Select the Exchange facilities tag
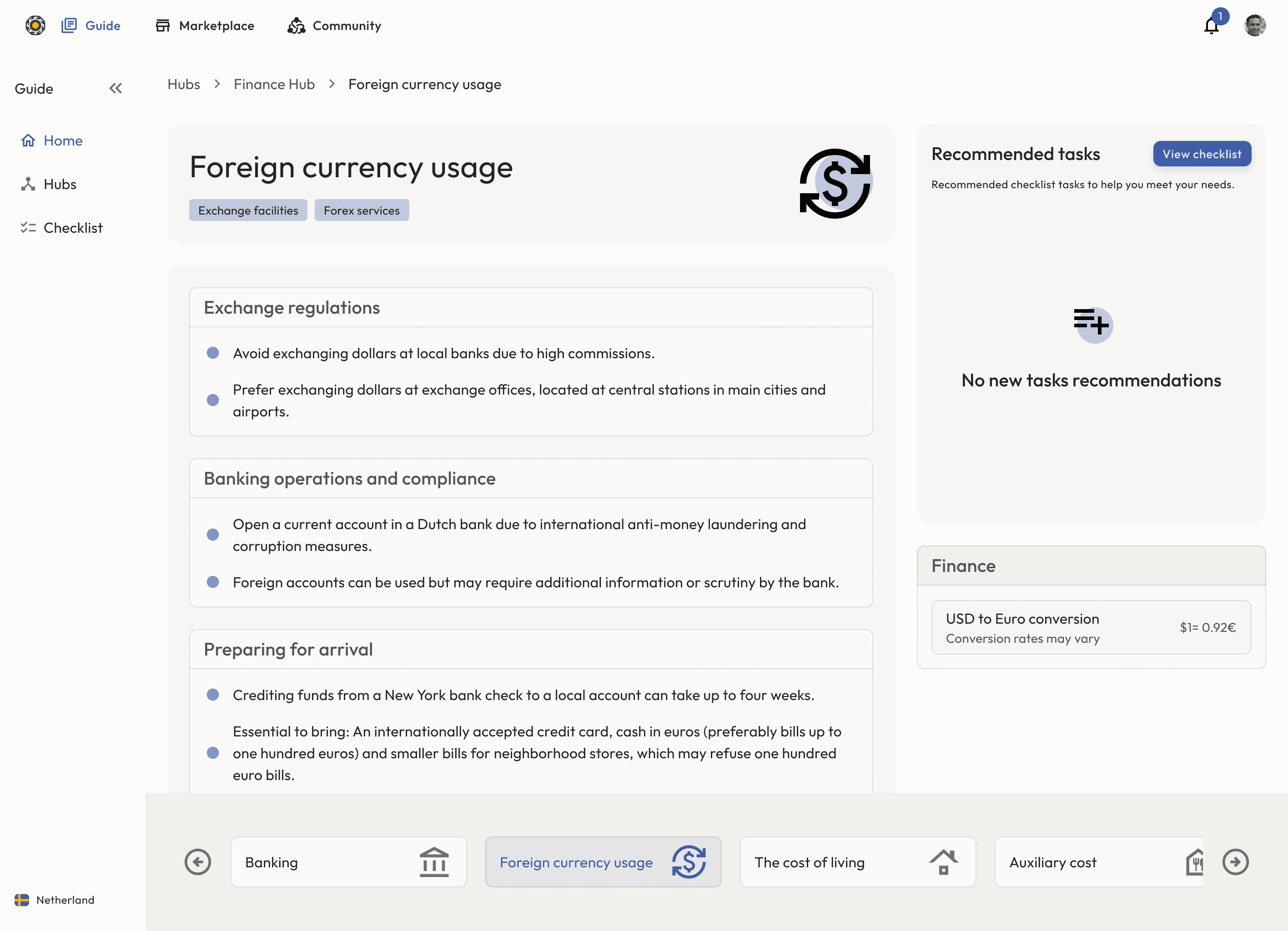1288x931 pixels. [x=247, y=210]
